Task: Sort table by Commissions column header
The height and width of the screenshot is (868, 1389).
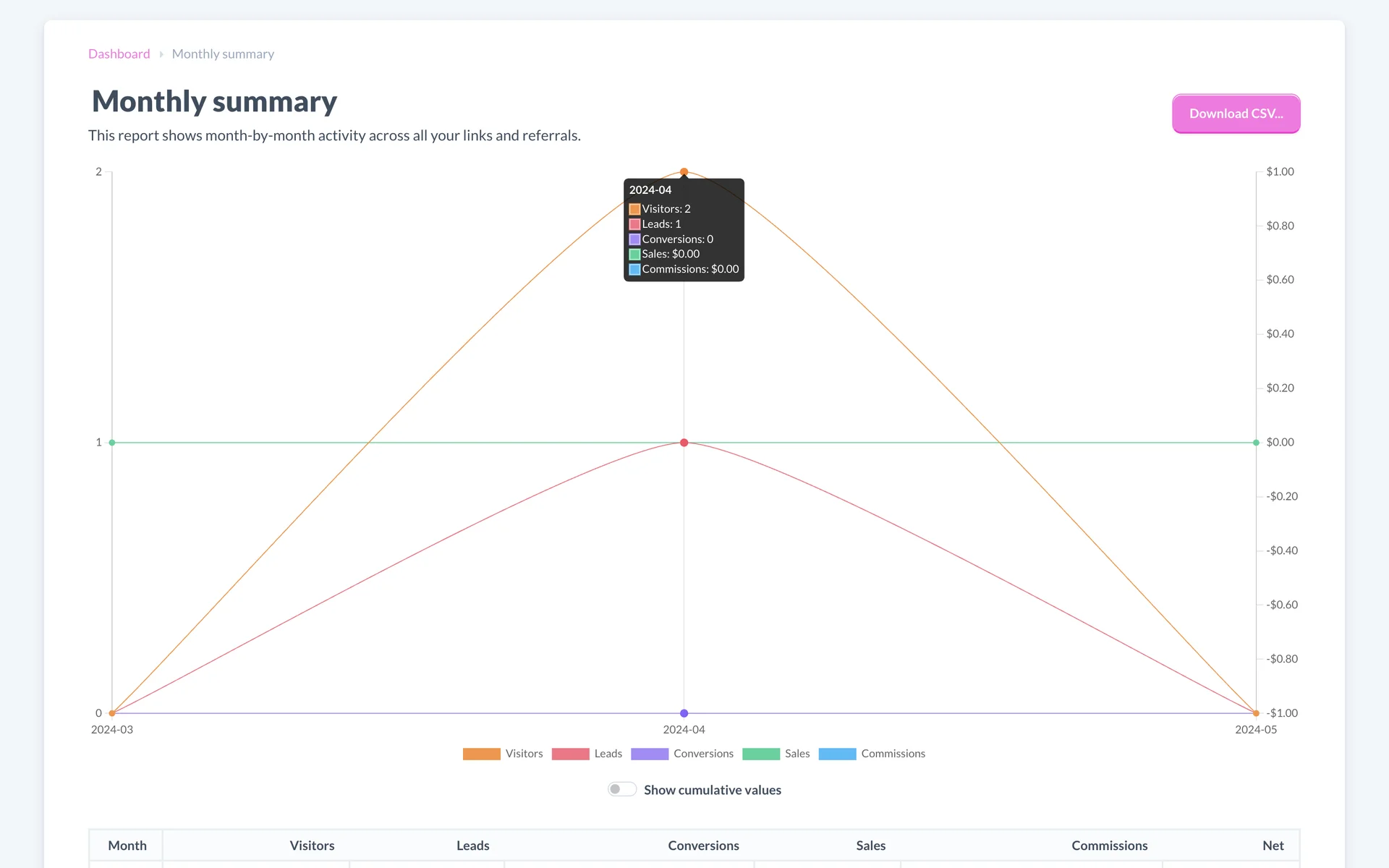Action: [x=1109, y=846]
